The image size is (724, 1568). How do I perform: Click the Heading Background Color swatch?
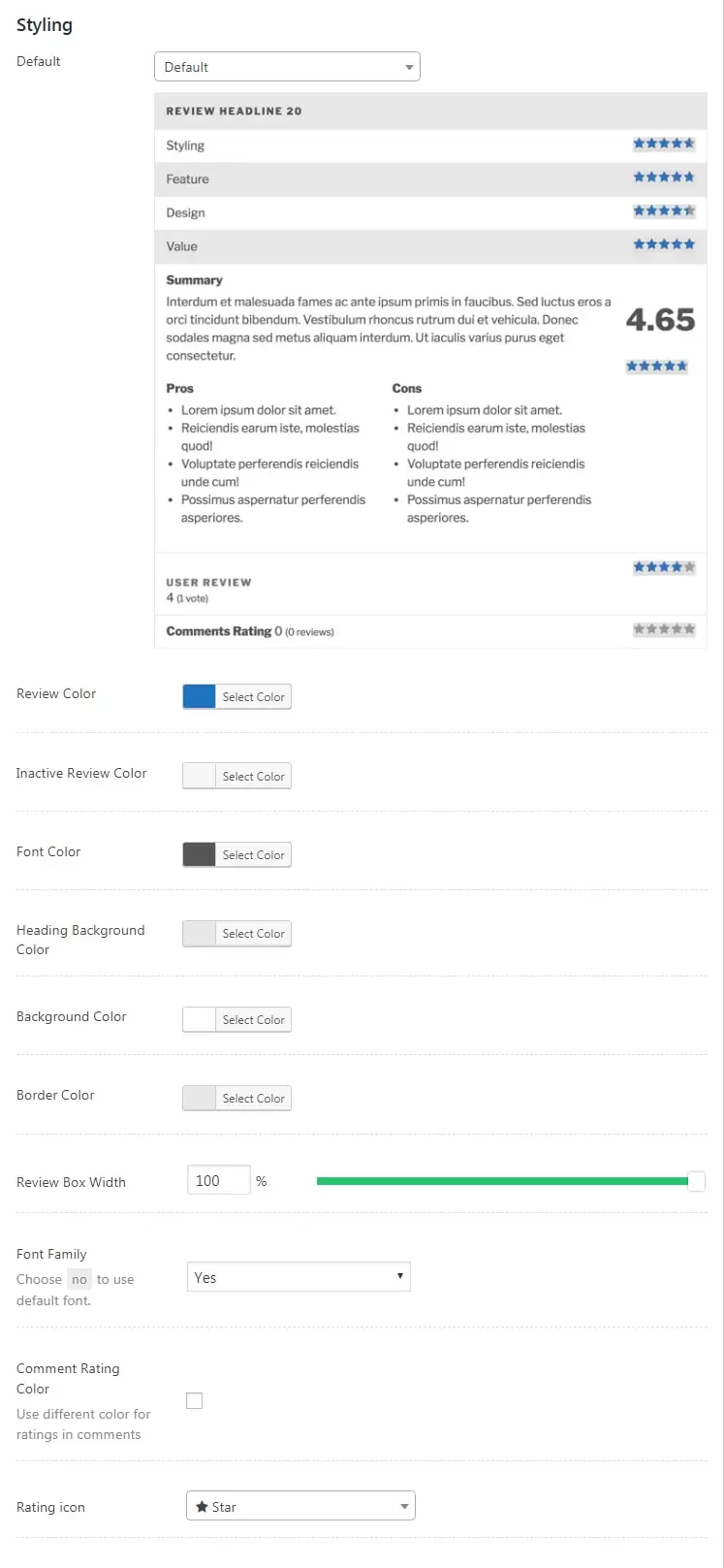pyautogui.click(x=200, y=934)
